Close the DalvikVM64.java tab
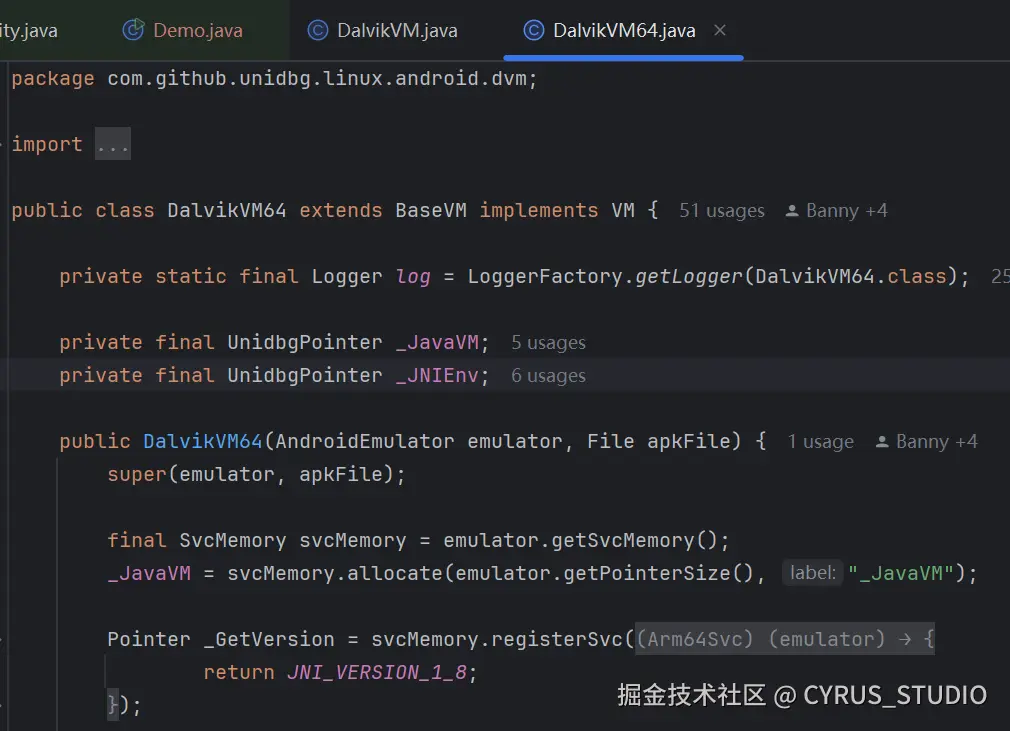Viewport: 1010px width, 731px height. [x=720, y=30]
